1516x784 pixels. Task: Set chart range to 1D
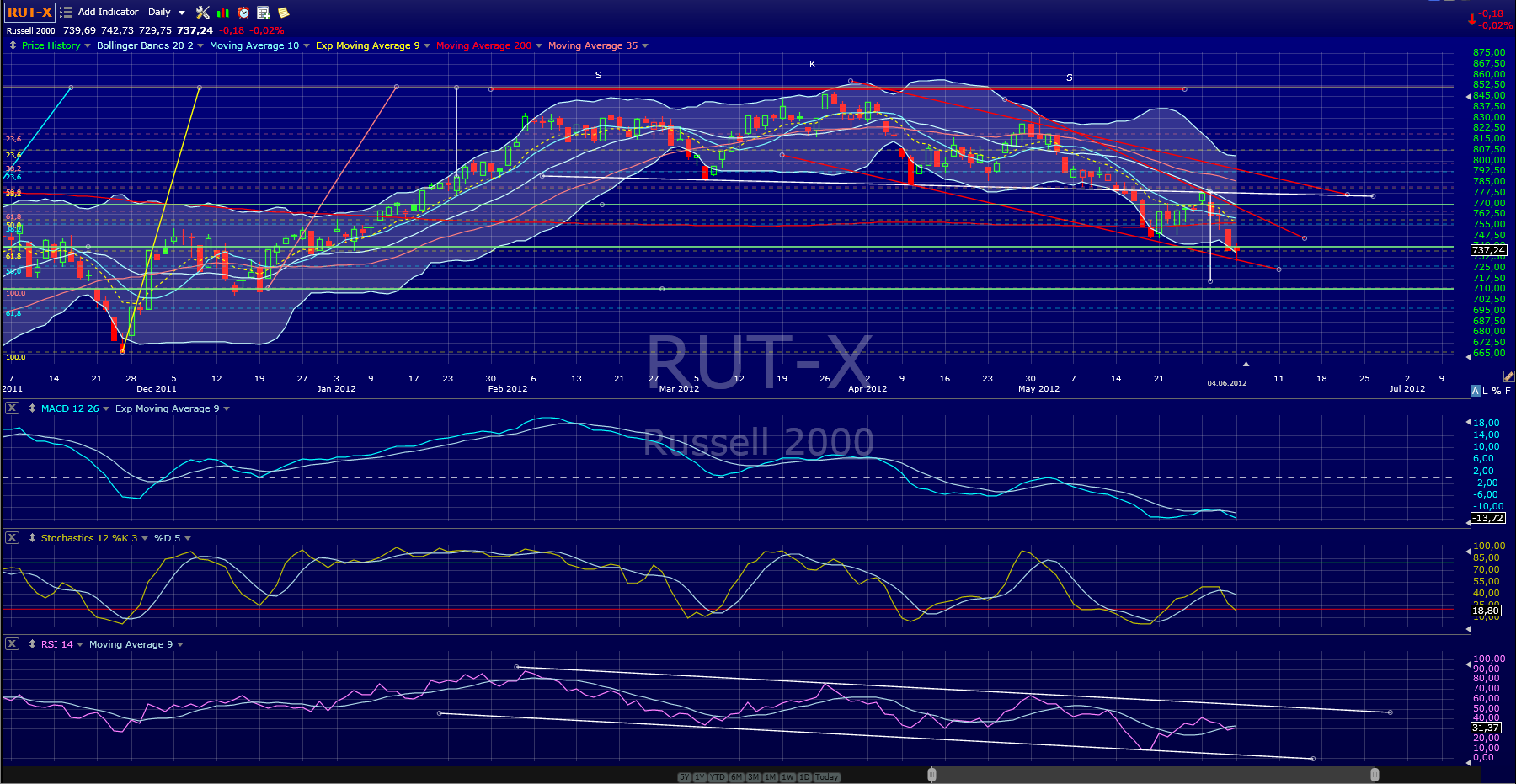point(804,777)
